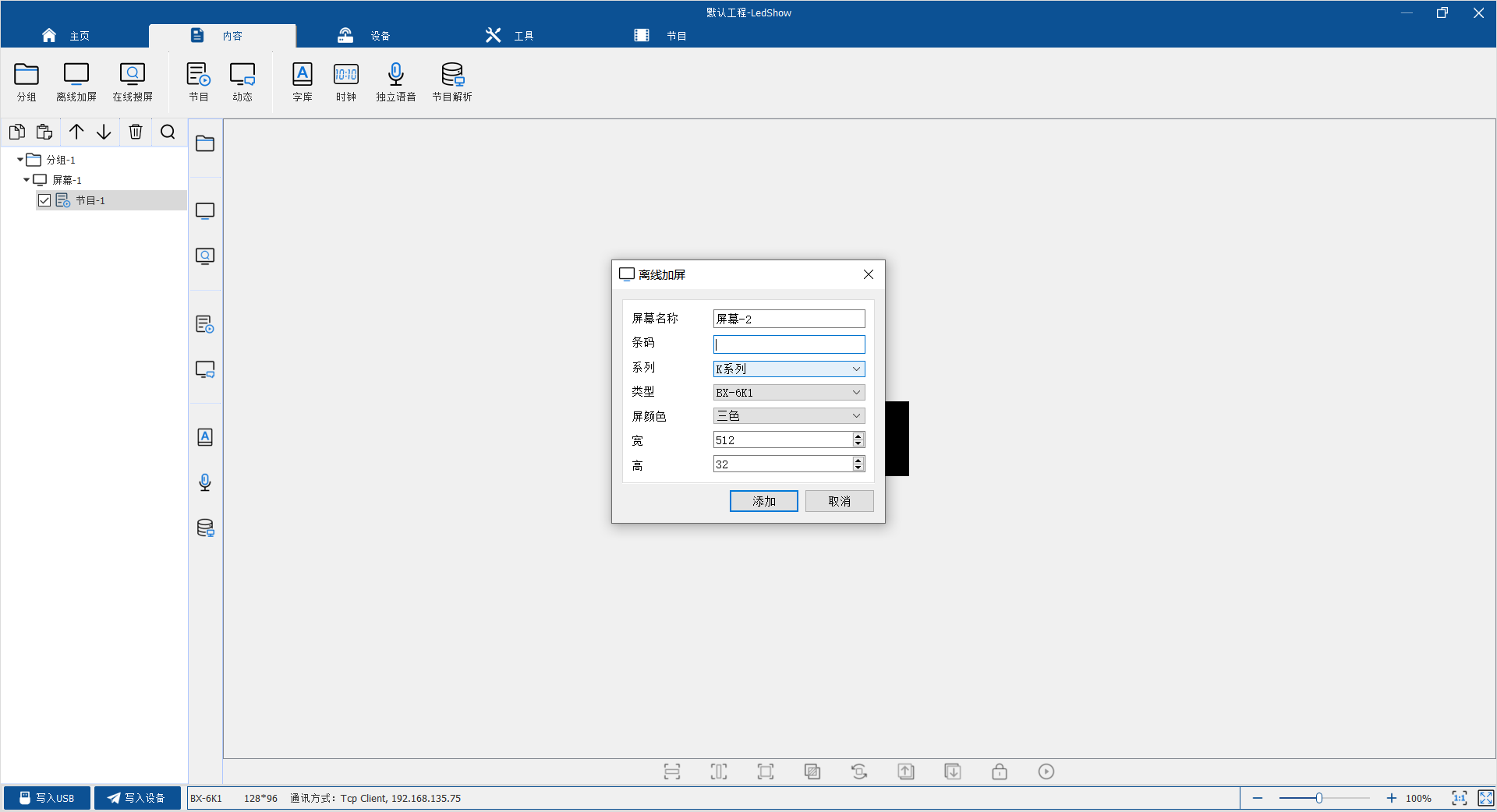
Task: Click the program icon in the vertical sidebar
Action: [205, 324]
